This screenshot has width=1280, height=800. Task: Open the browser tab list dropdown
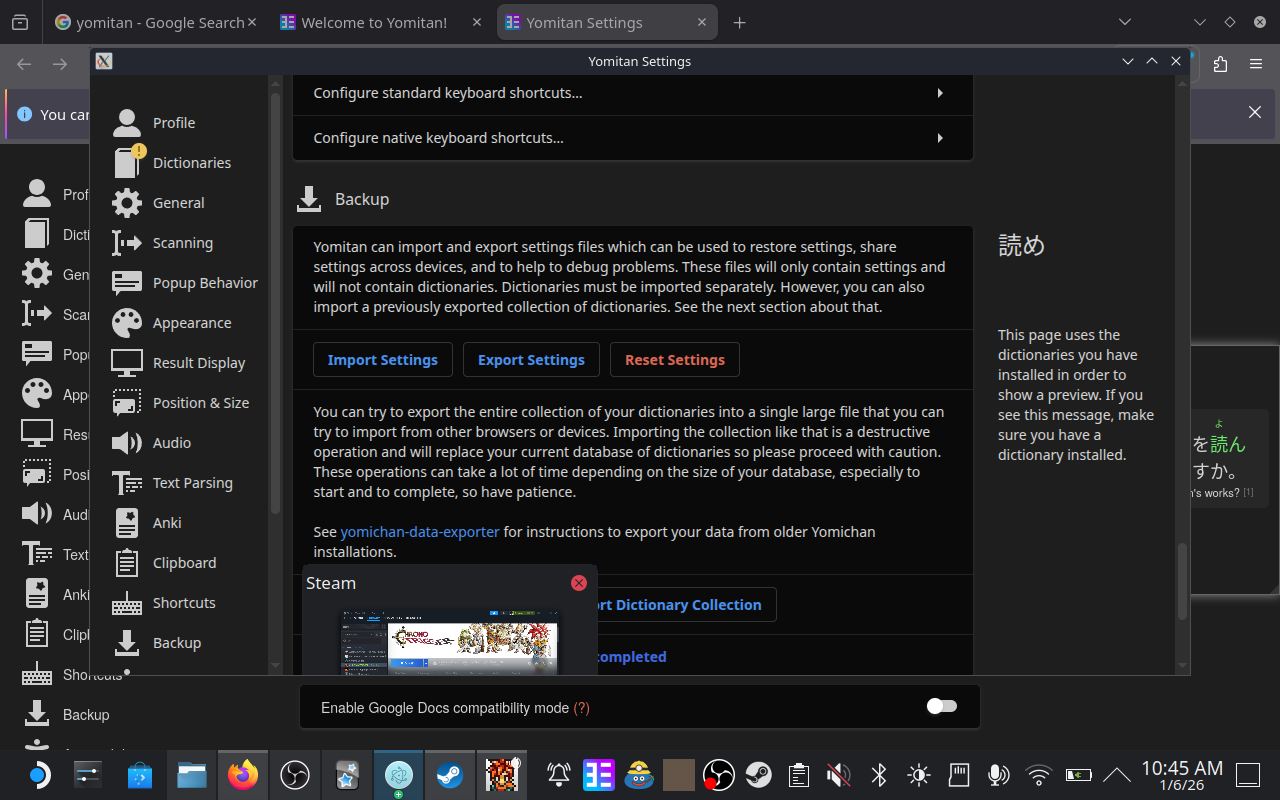(1125, 22)
